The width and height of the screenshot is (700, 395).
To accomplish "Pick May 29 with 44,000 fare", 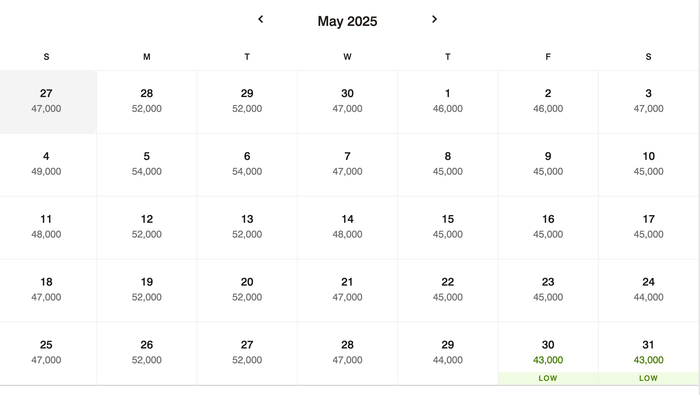I will [x=448, y=353].
